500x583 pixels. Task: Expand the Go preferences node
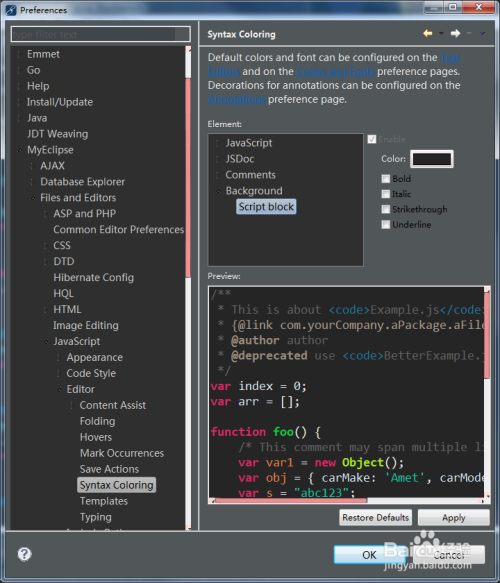pos(19,70)
